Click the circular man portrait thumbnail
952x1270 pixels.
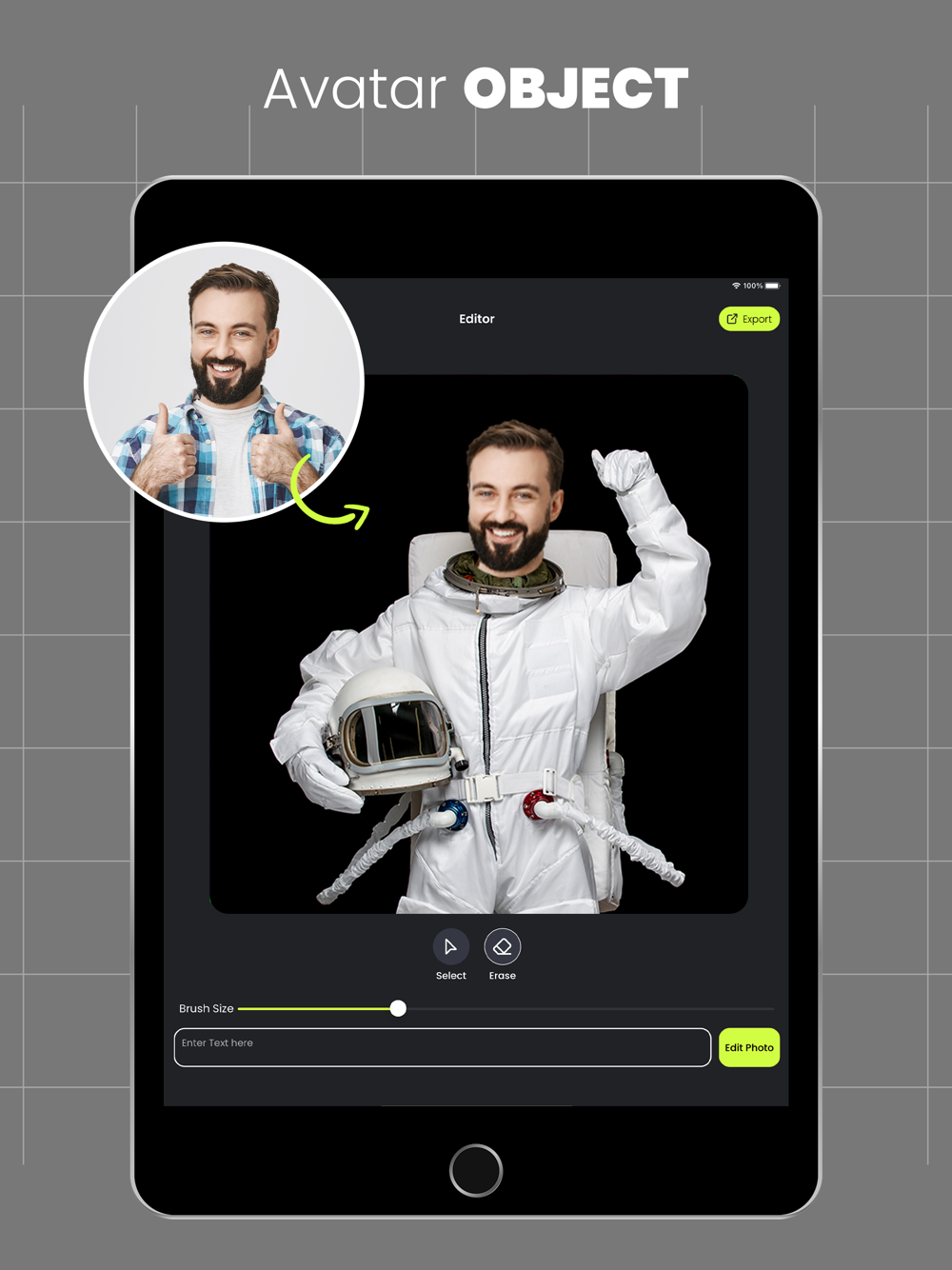(225, 382)
